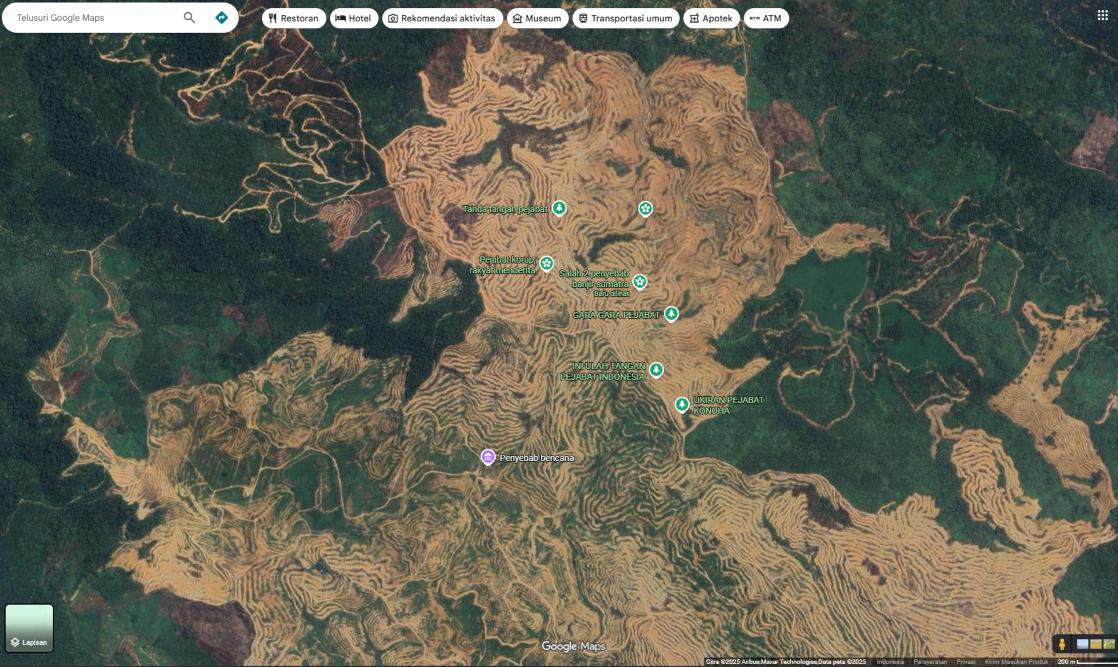Screen dimensions: 1118x667
Task: Select the purple 'Penyebab bencana' pin
Action: coord(488,457)
